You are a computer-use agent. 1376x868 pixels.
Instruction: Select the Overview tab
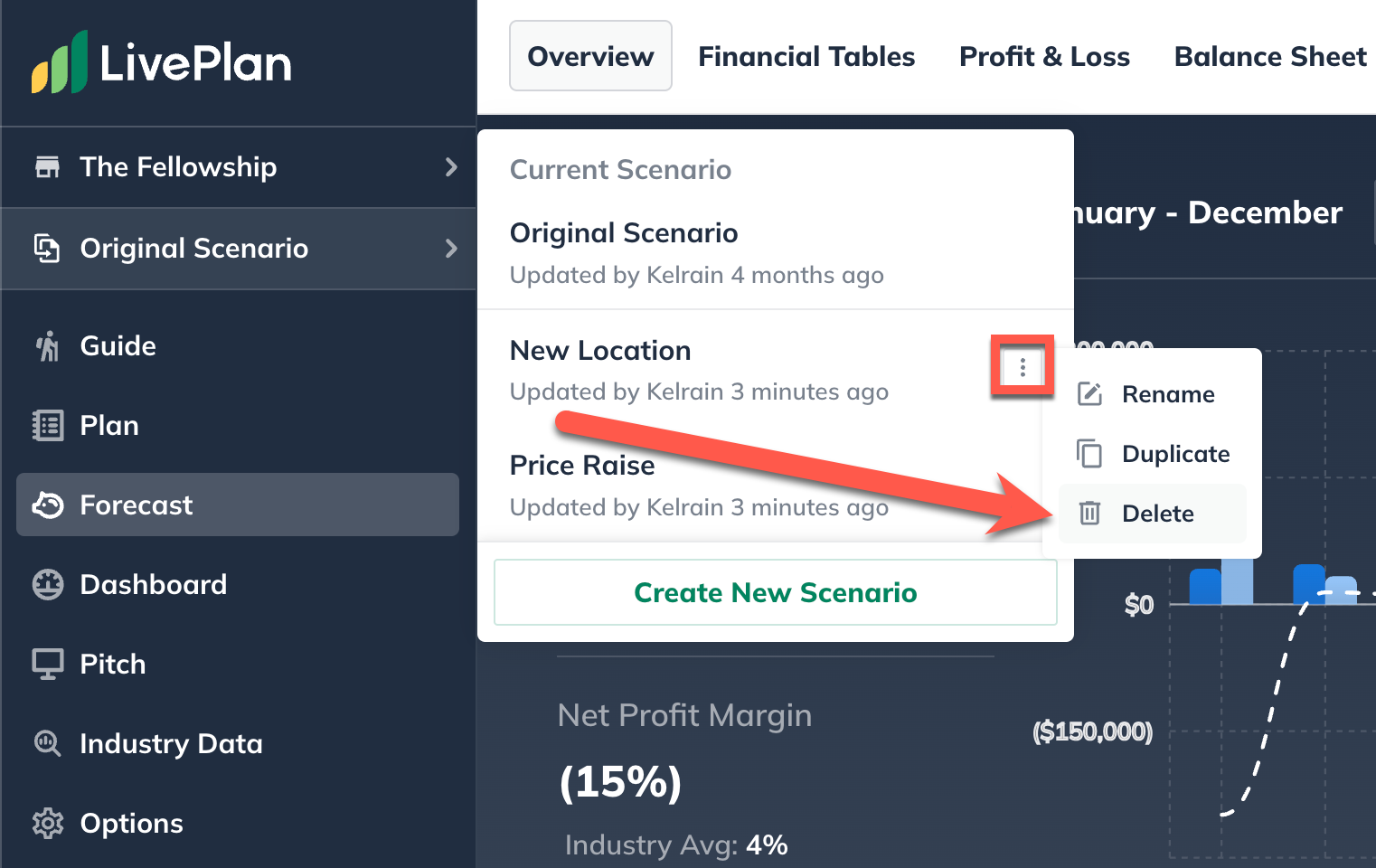point(590,56)
